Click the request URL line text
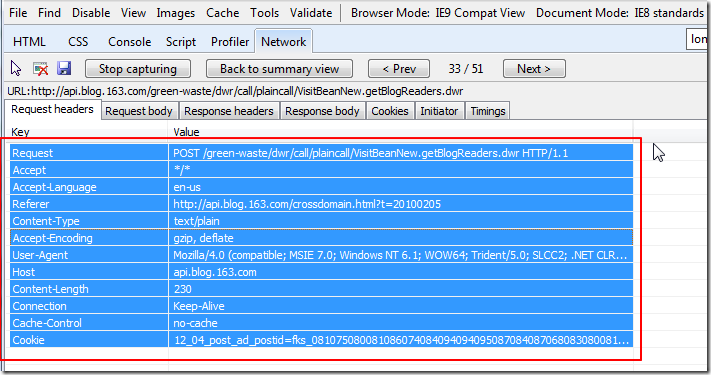711x375 pixels. point(235,91)
